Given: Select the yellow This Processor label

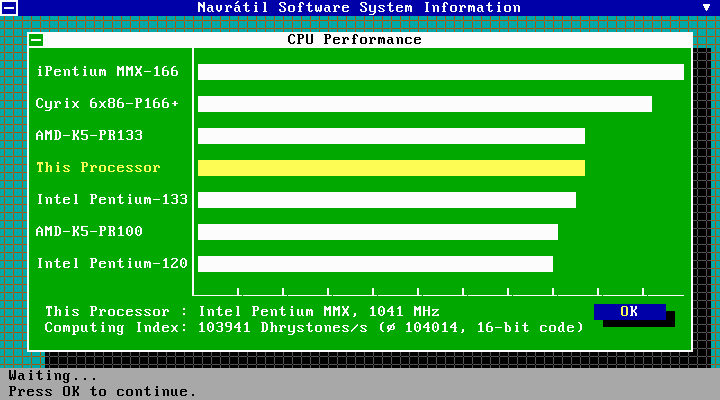Looking at the screenshot, I should click(98, 168).
